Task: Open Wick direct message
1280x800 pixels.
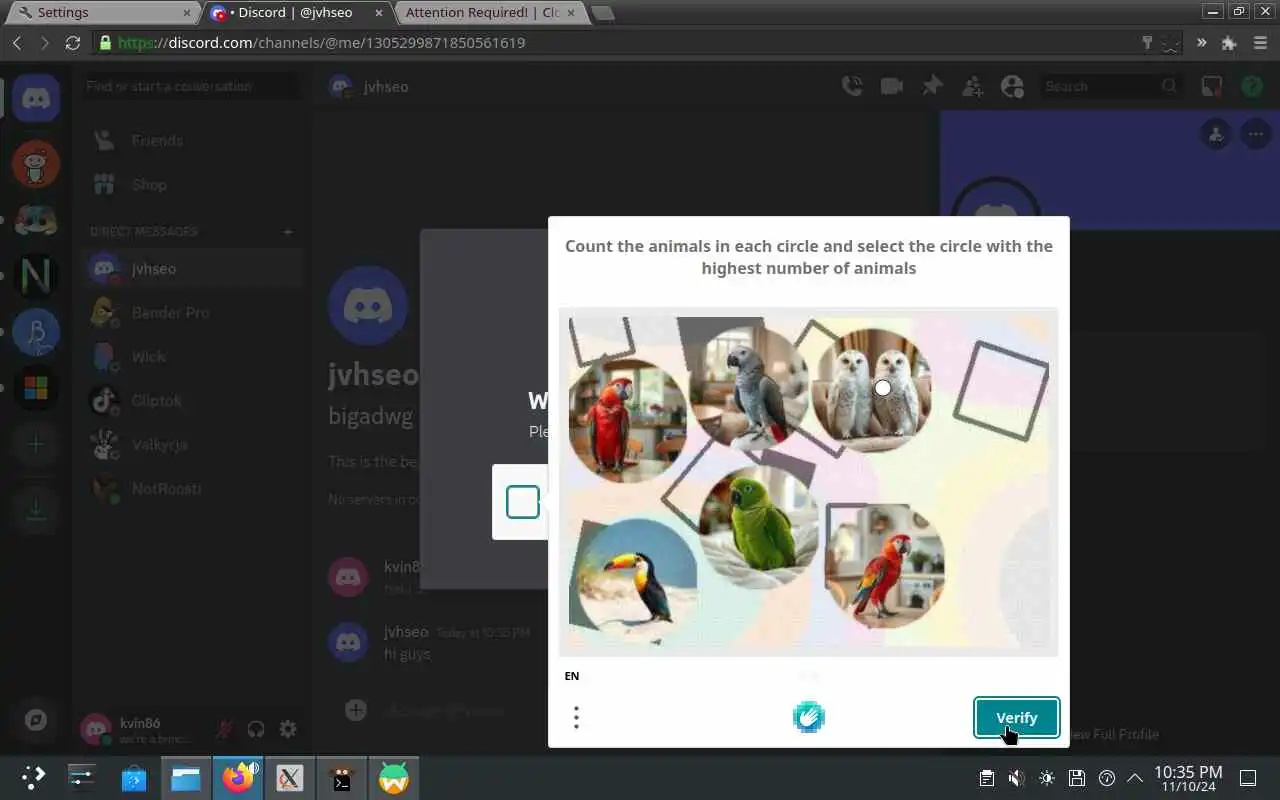Action: click(x=191, y=357)
